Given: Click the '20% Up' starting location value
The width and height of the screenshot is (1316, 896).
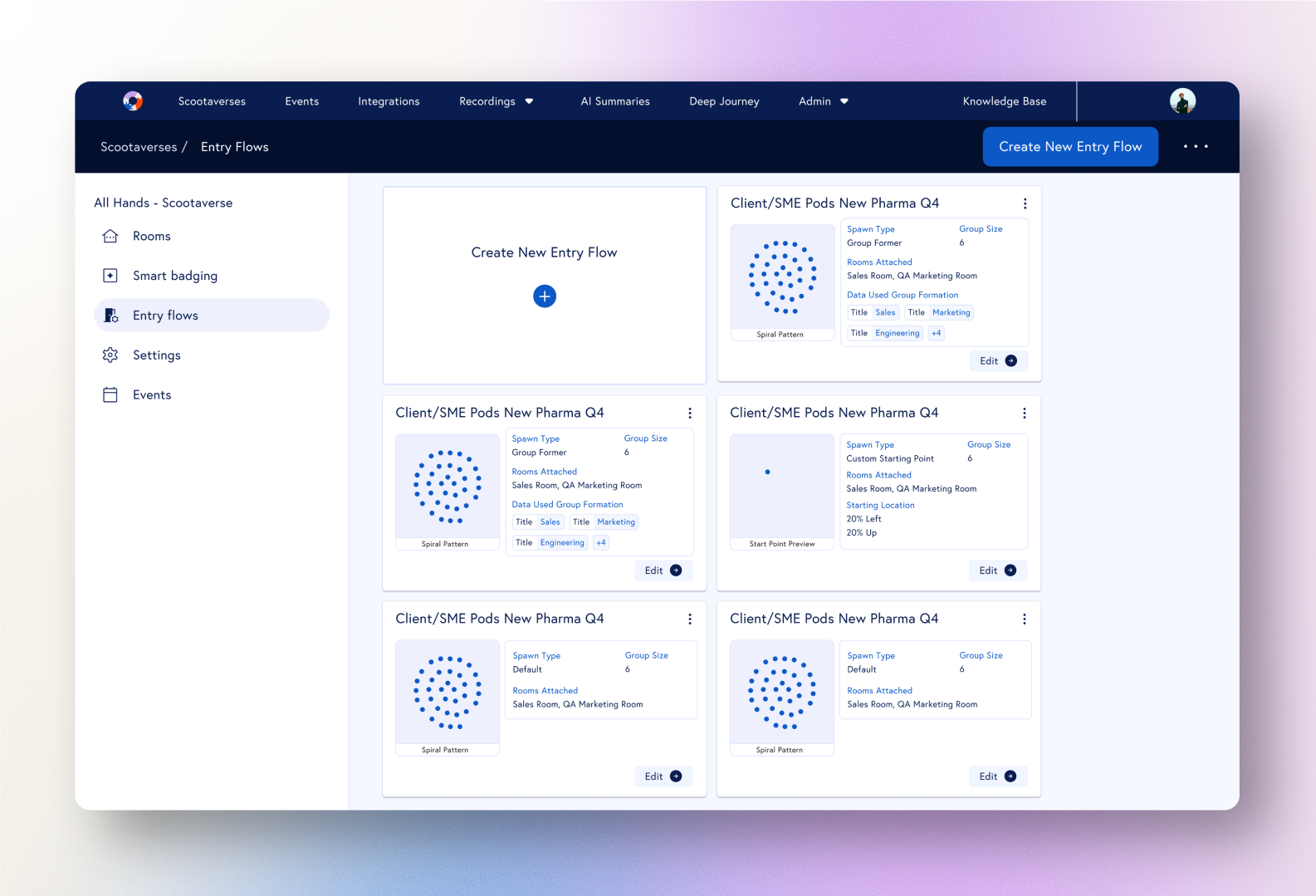Looking at the screenshot, I should tap(861, 533).
